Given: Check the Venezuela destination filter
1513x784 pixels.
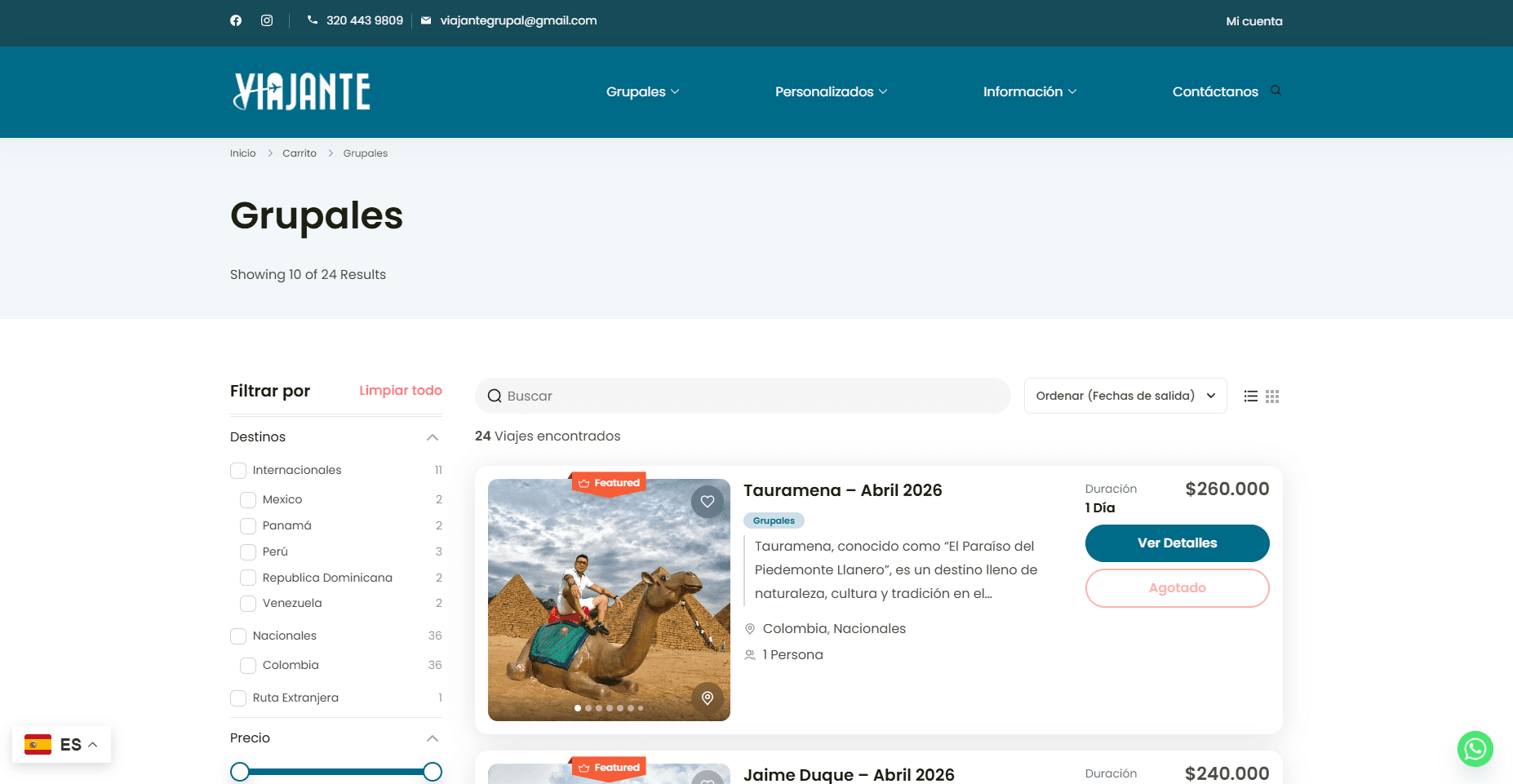Looking at the screenshot, I should coord(248,604).
